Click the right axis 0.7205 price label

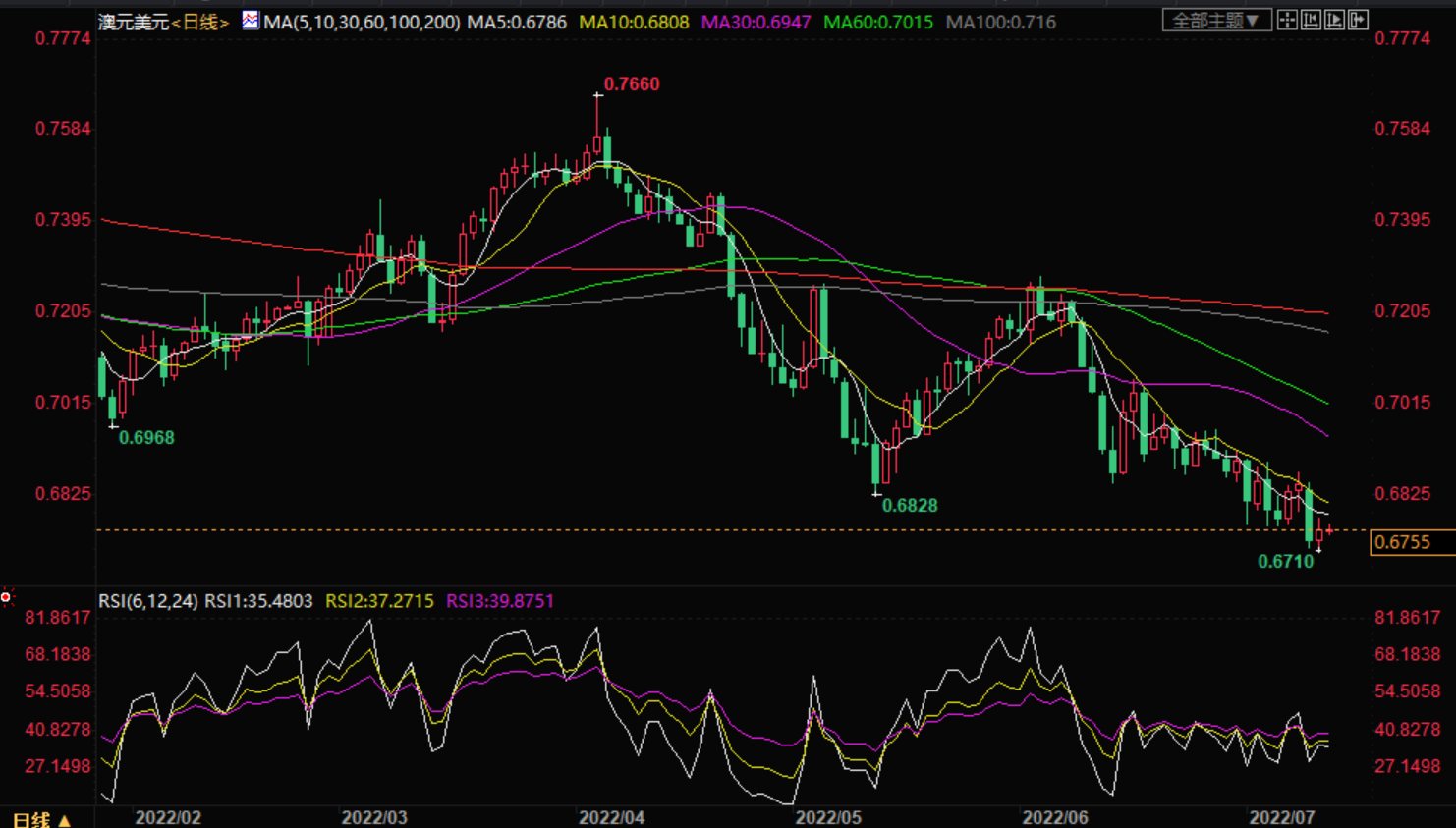point(1403,311)
